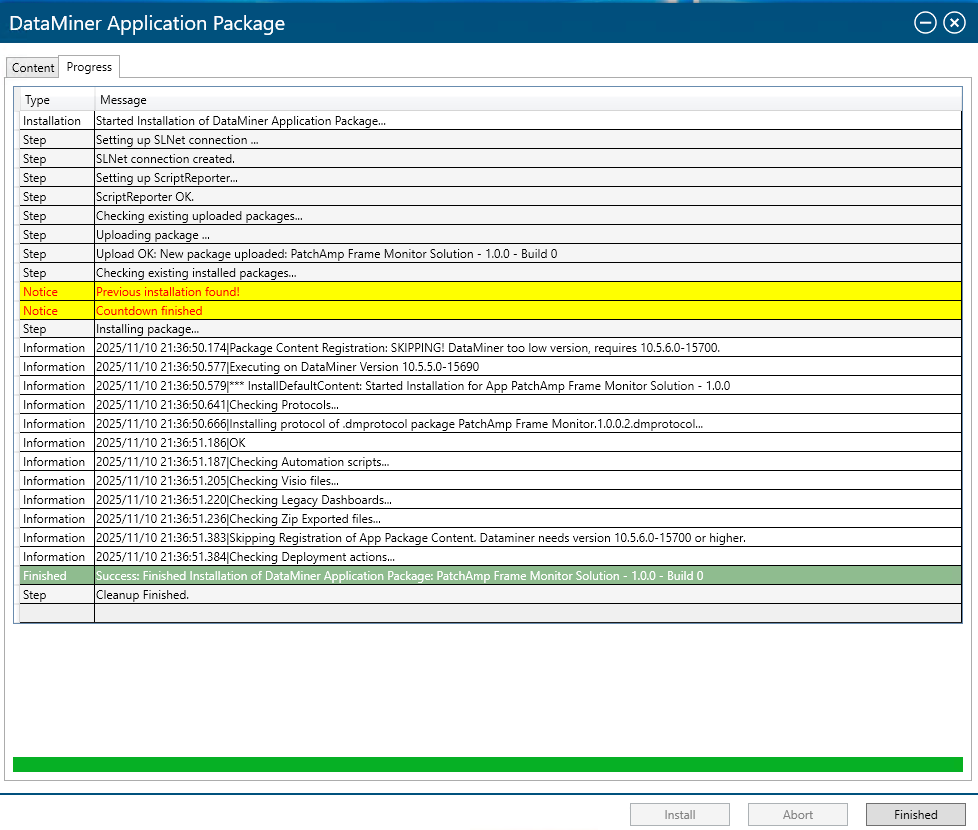Switch to the Content tab

click(33, 68)
